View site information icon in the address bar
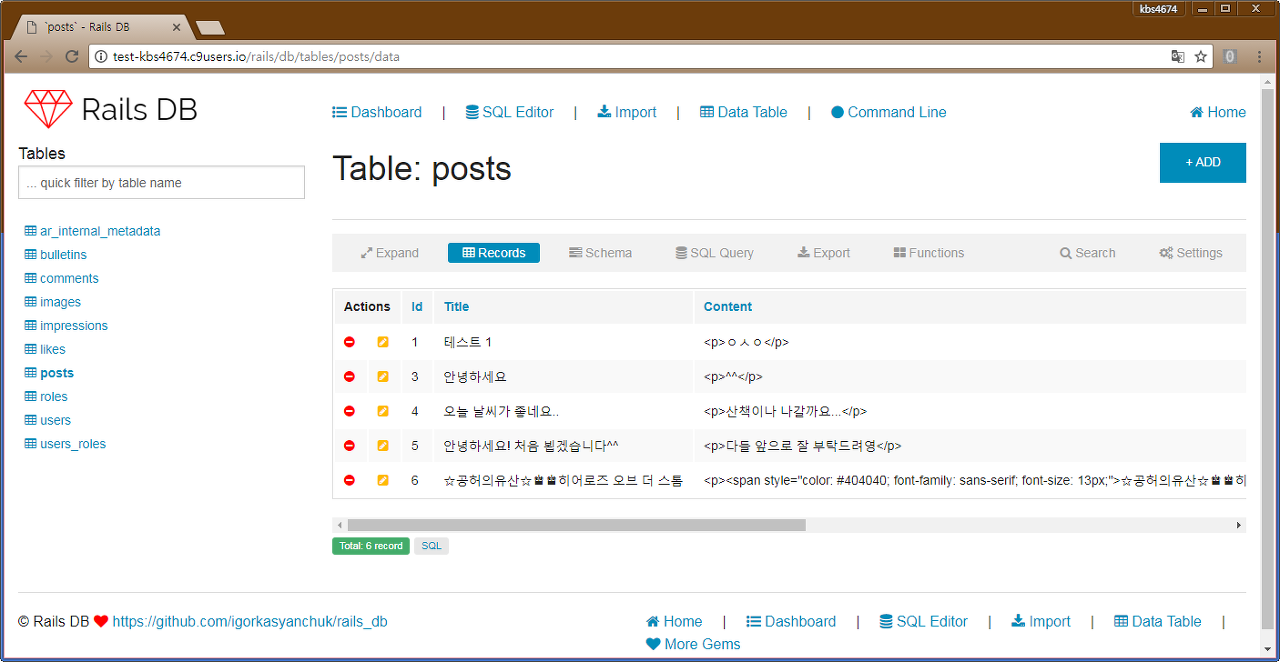 [101, 56]
